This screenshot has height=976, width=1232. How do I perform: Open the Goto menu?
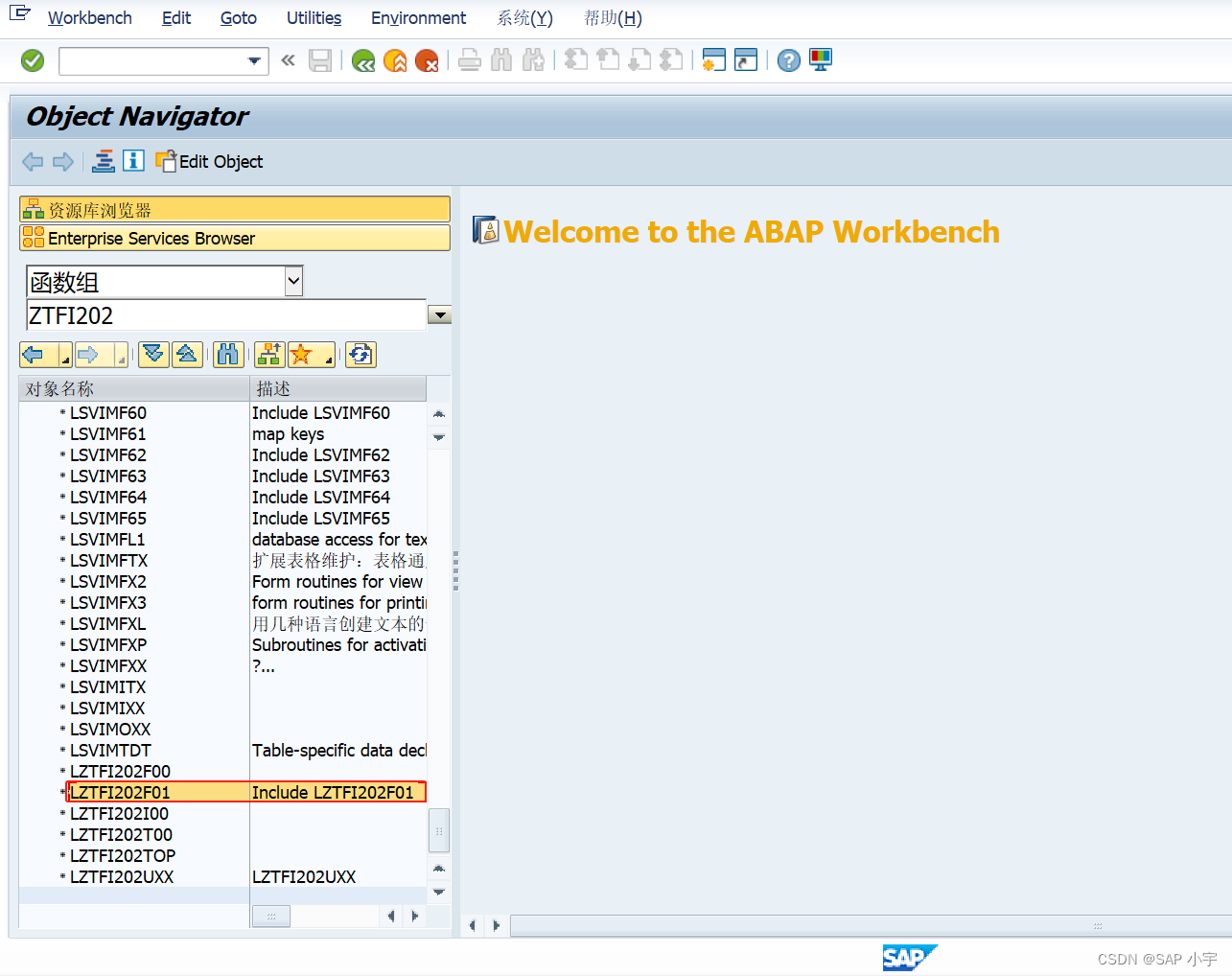(x=239, y=18)
